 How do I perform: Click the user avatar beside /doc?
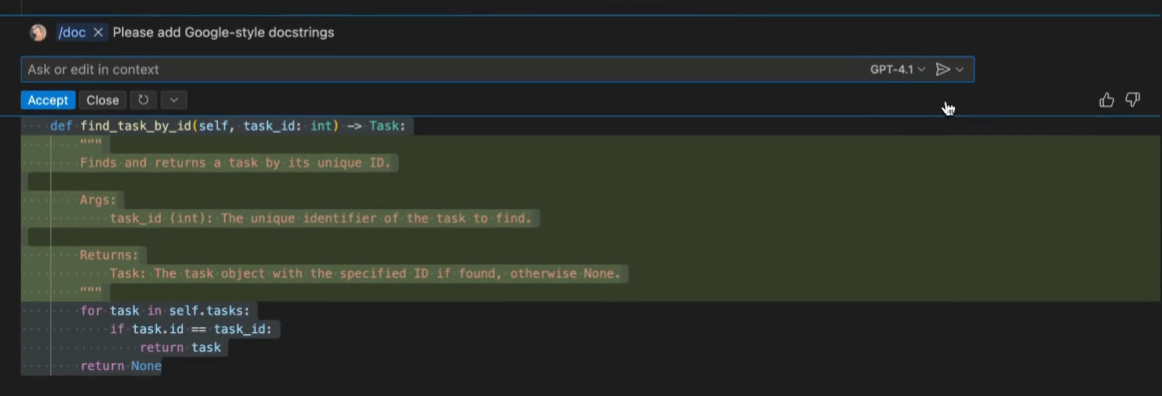(x=39, y=33)
